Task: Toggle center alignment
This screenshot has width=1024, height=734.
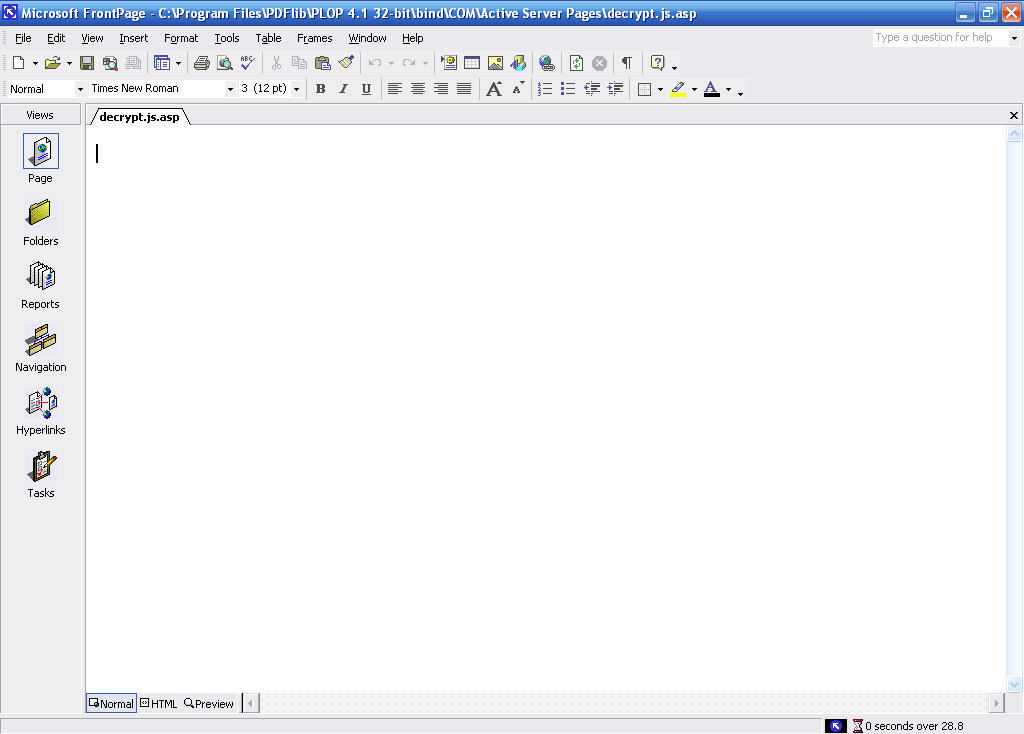Action: [x=418, y=89]
